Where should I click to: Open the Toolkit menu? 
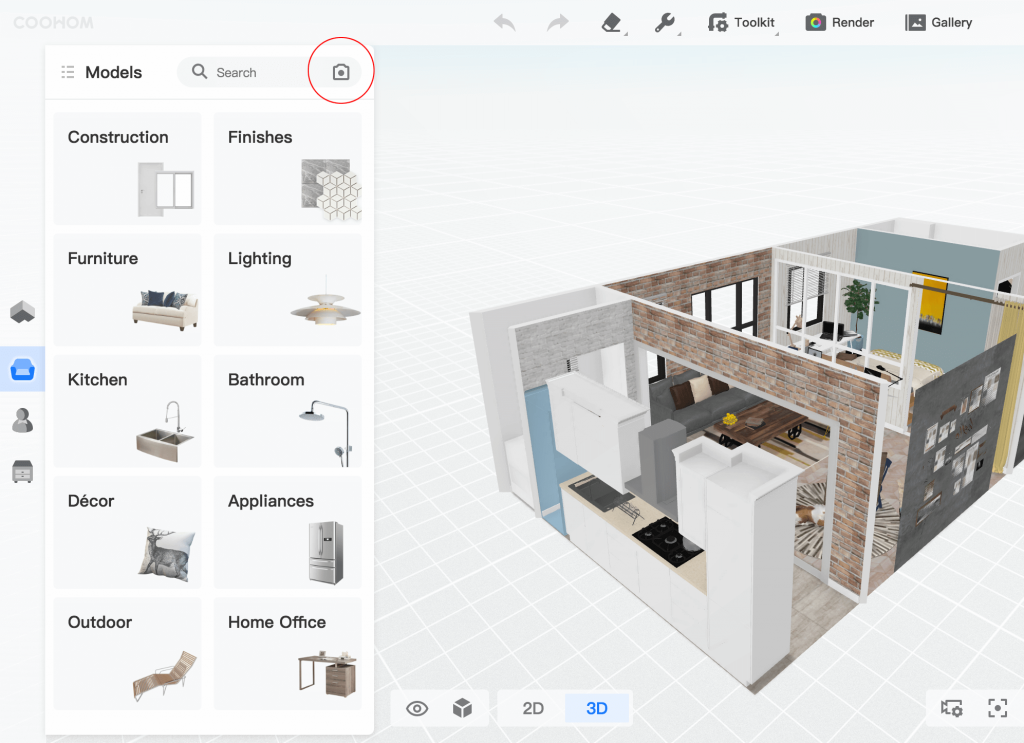pos(742,23)
